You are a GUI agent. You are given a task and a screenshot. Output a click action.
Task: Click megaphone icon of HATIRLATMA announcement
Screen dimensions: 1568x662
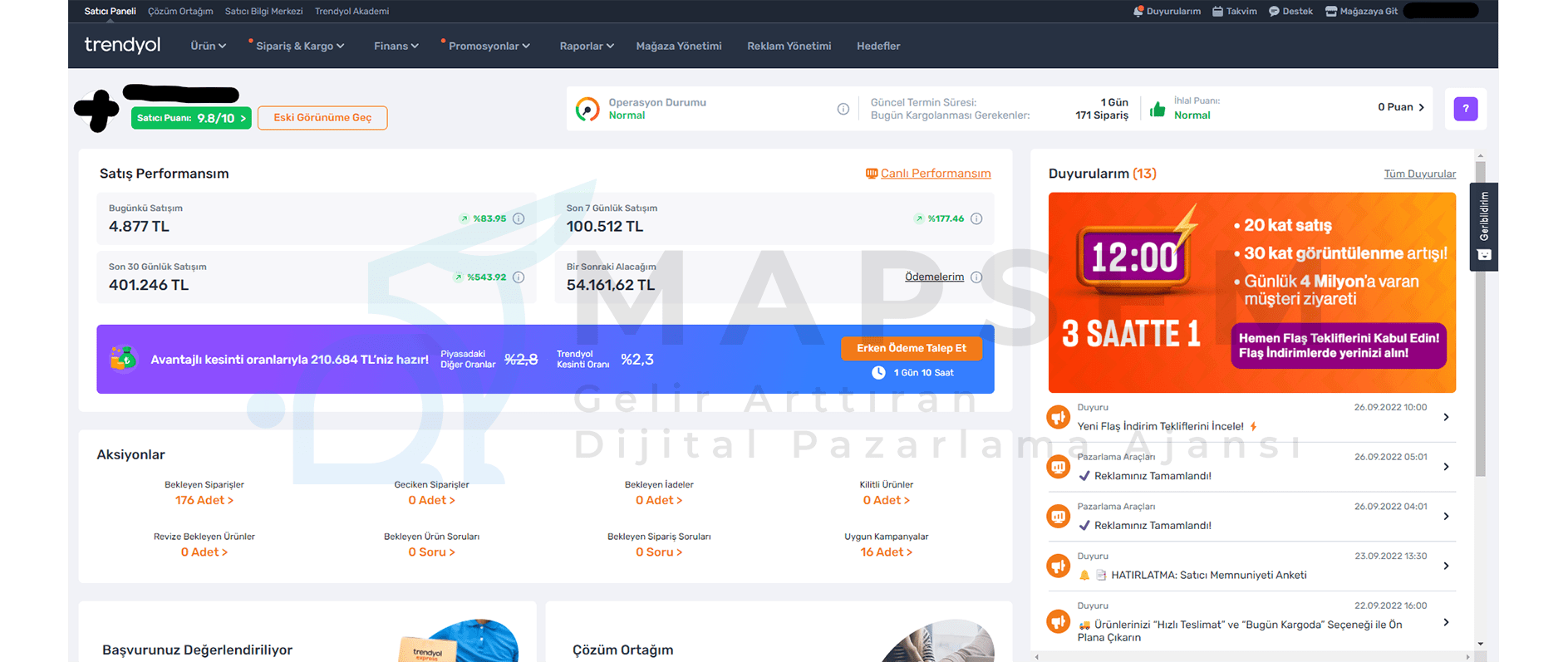point(1058,566)
